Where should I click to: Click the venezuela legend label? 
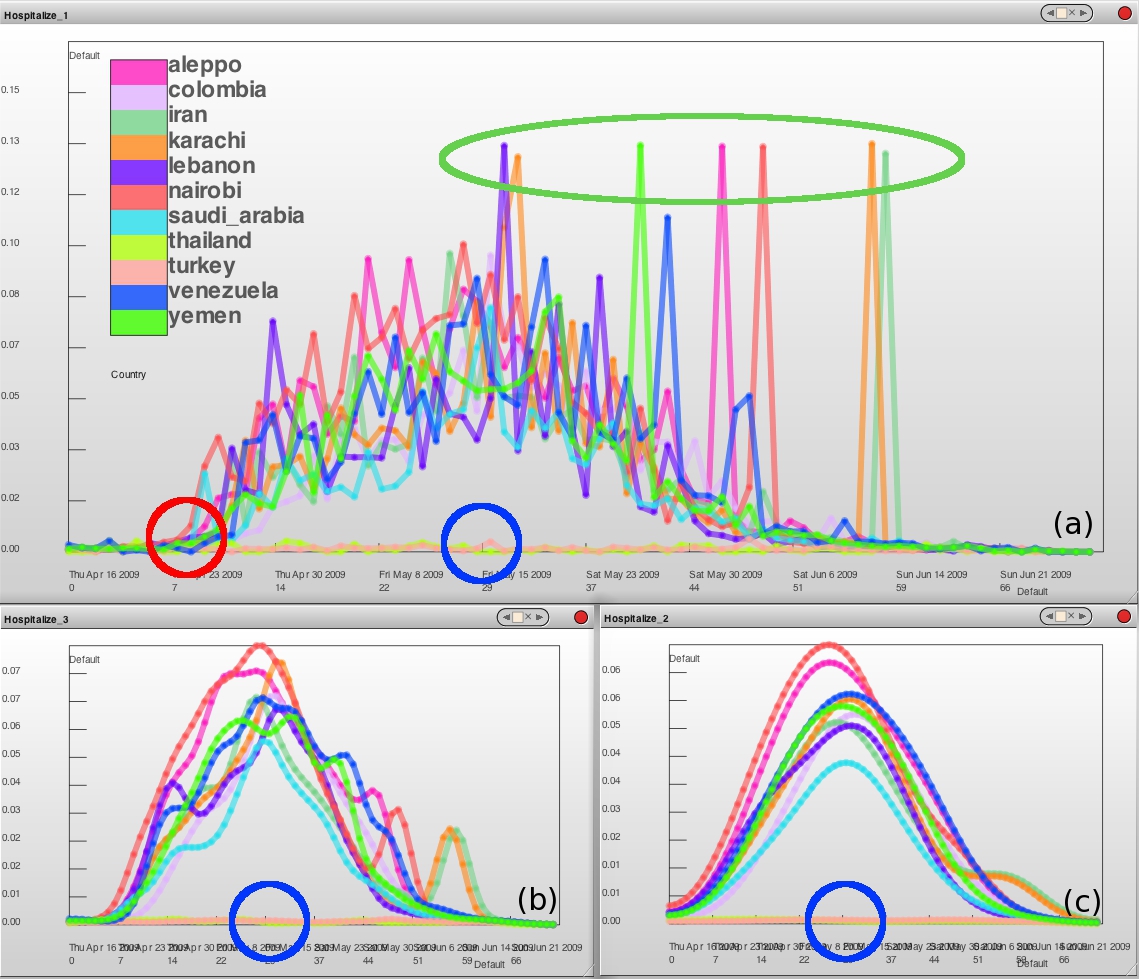[x=224, y=291]
